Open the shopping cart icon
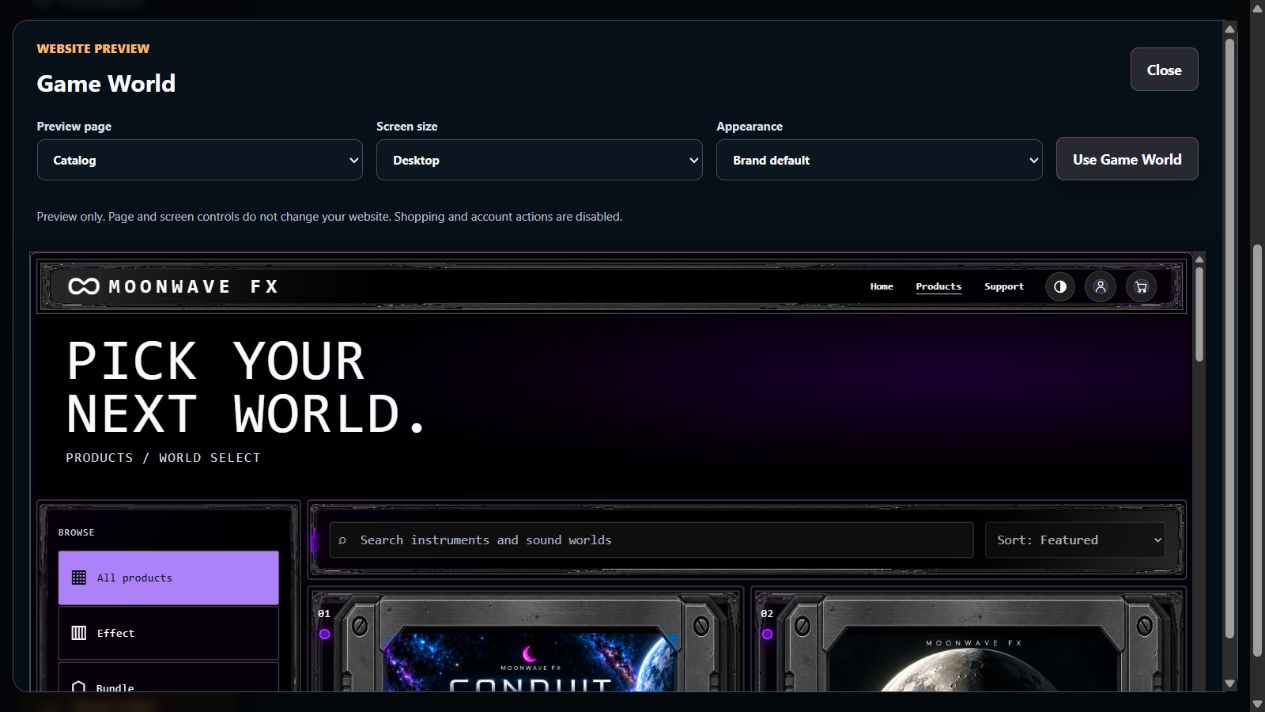 [1141, 287]
